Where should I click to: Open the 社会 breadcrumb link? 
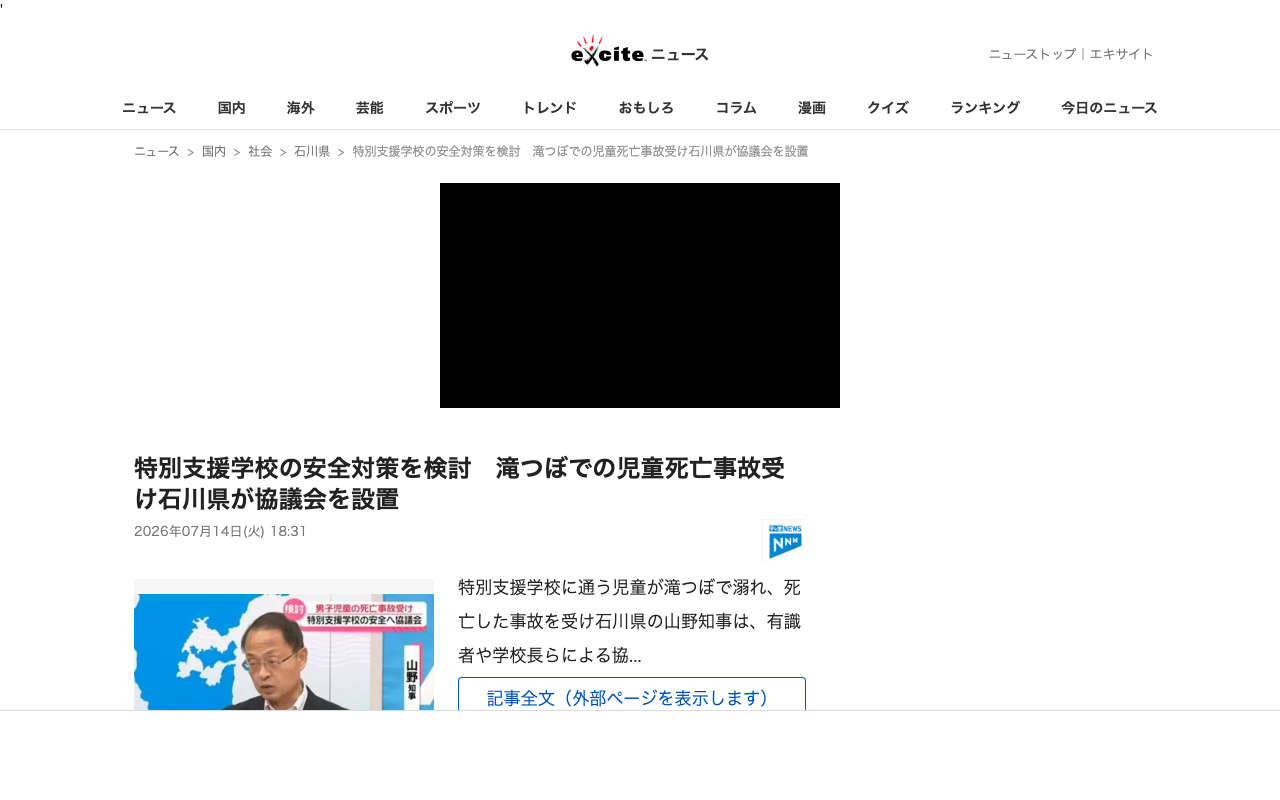260,151
